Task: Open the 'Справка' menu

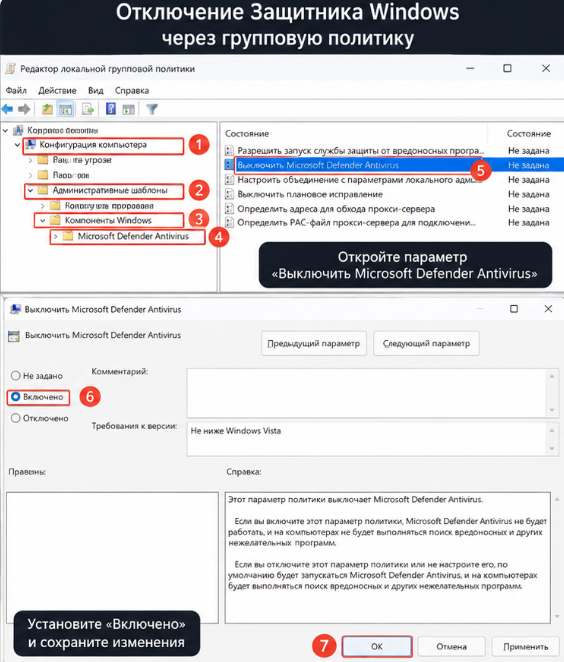Action: pos(132,90)
